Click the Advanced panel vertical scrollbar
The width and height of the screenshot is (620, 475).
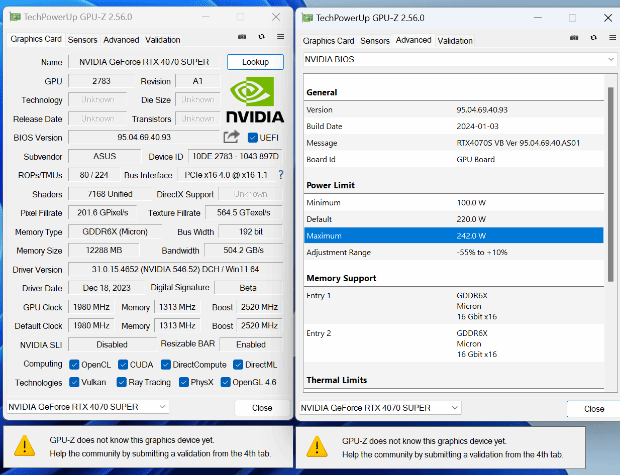click(x=611, y=184)
